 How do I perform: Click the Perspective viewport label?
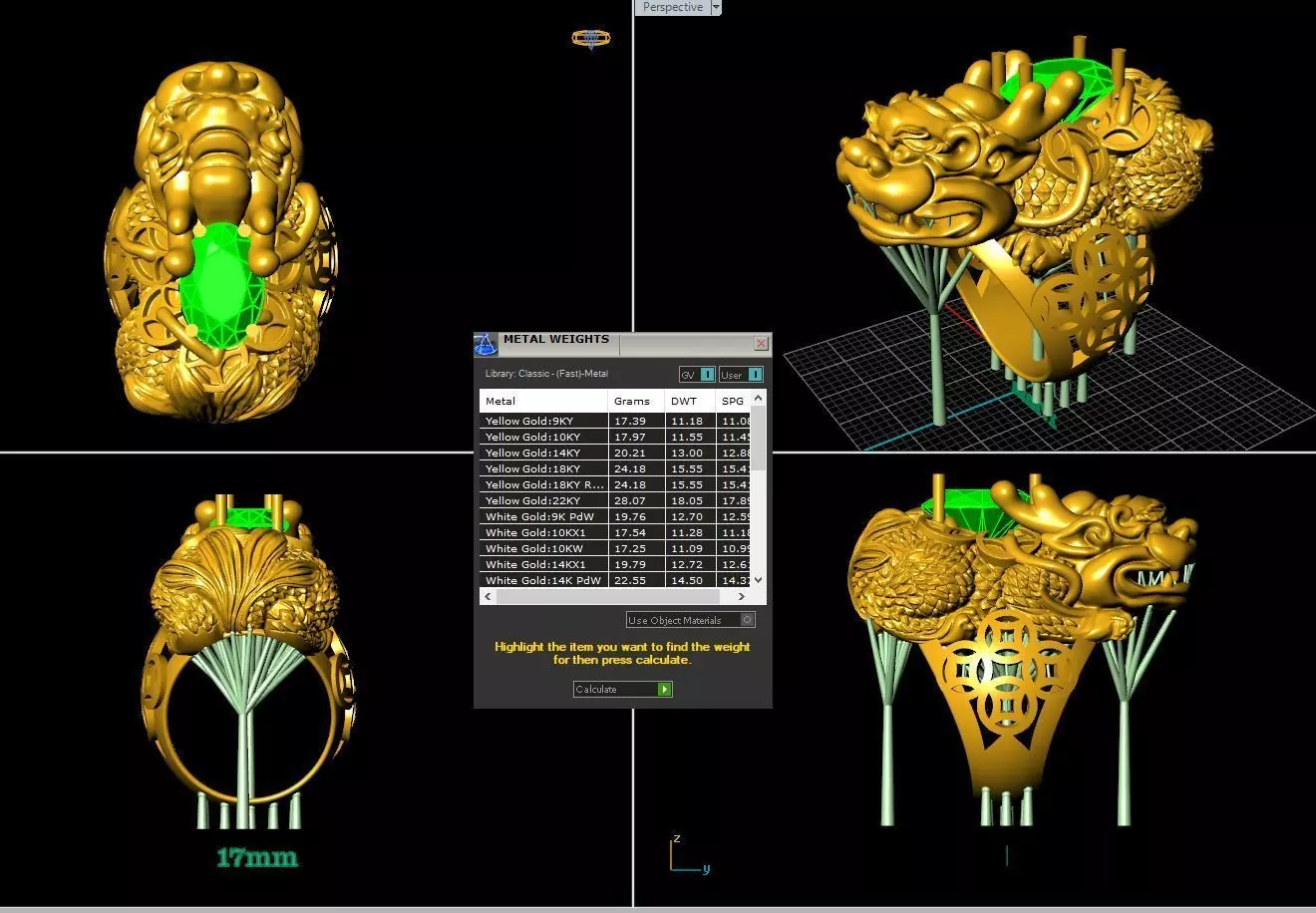[x=673, y=7]
